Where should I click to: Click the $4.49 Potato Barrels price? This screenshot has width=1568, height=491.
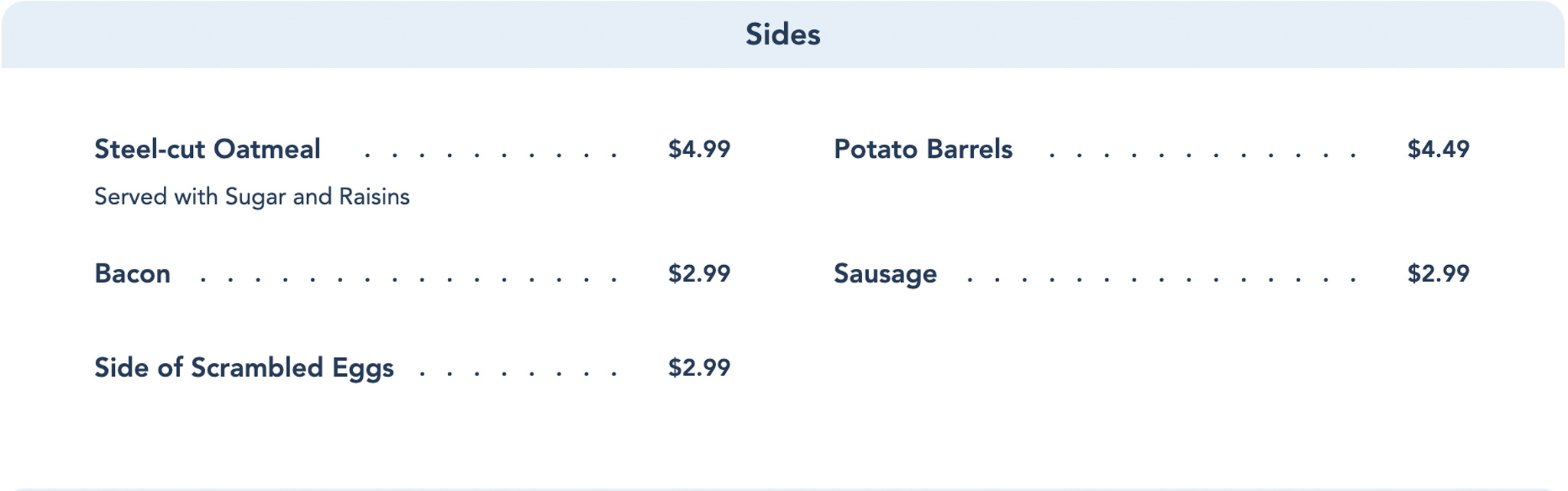tap(1438, 149)
